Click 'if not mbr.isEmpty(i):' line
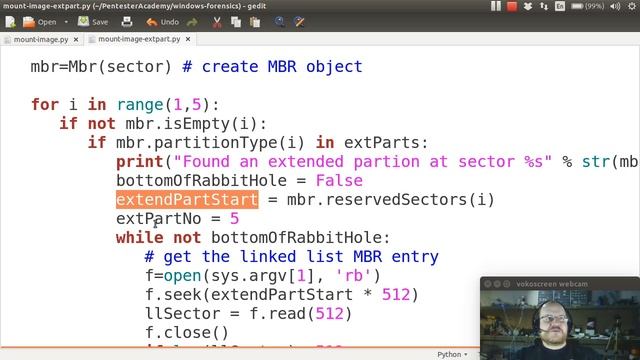Image resolution: width=640 pixels, height=360 pixels. (163, 124)
